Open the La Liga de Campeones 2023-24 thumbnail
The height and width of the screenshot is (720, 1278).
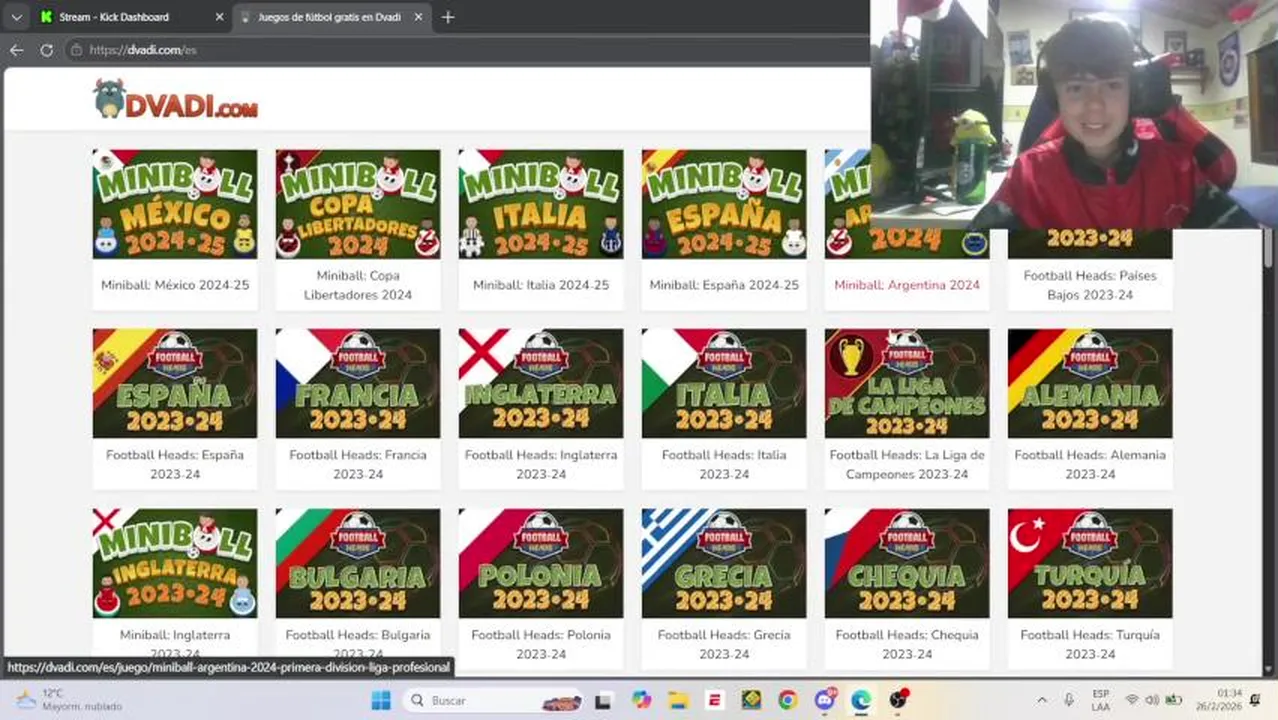point(907,384)
